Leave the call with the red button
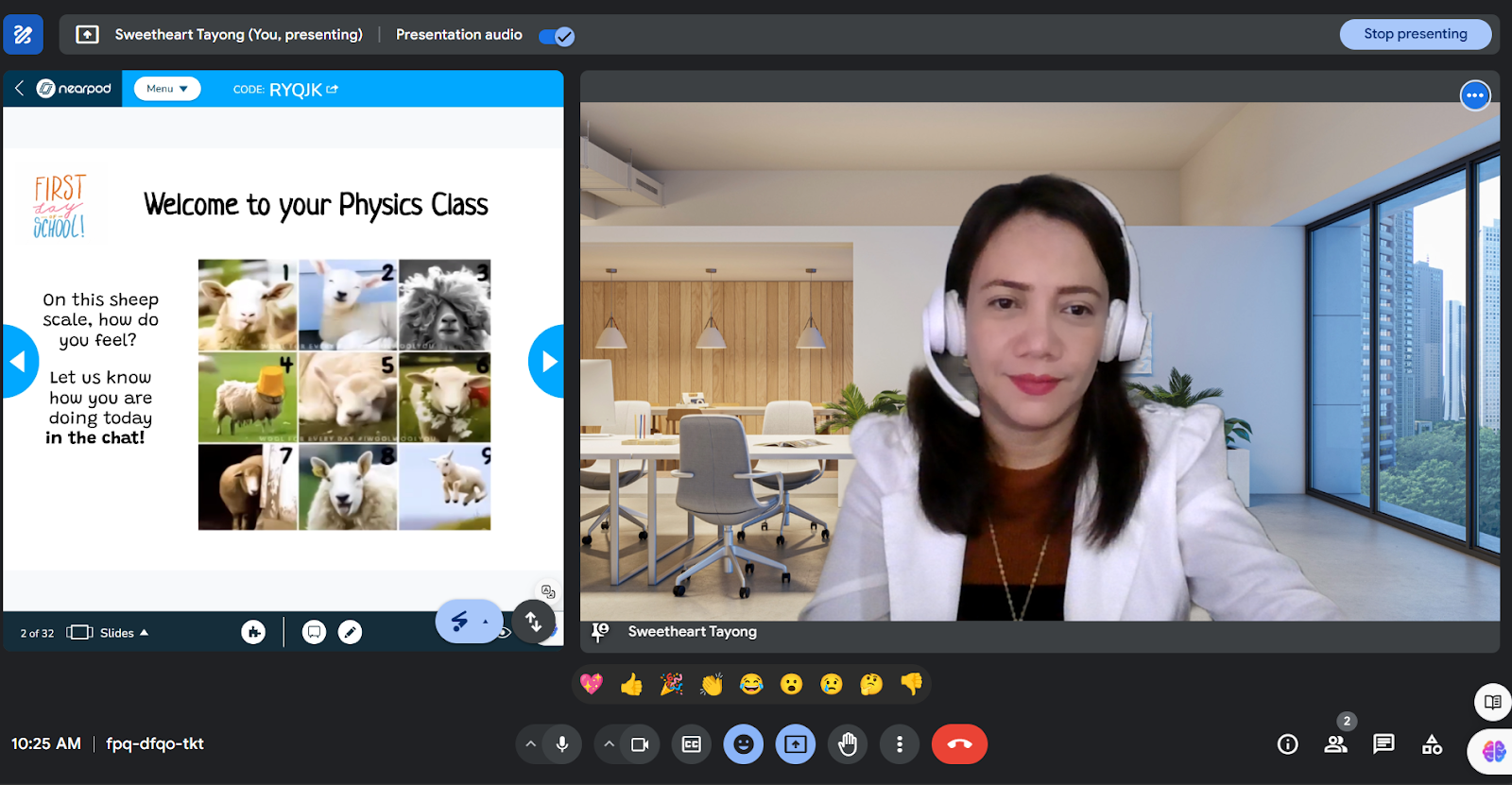This screenshot has height=785, width=1512. click(x=959, y=744)
